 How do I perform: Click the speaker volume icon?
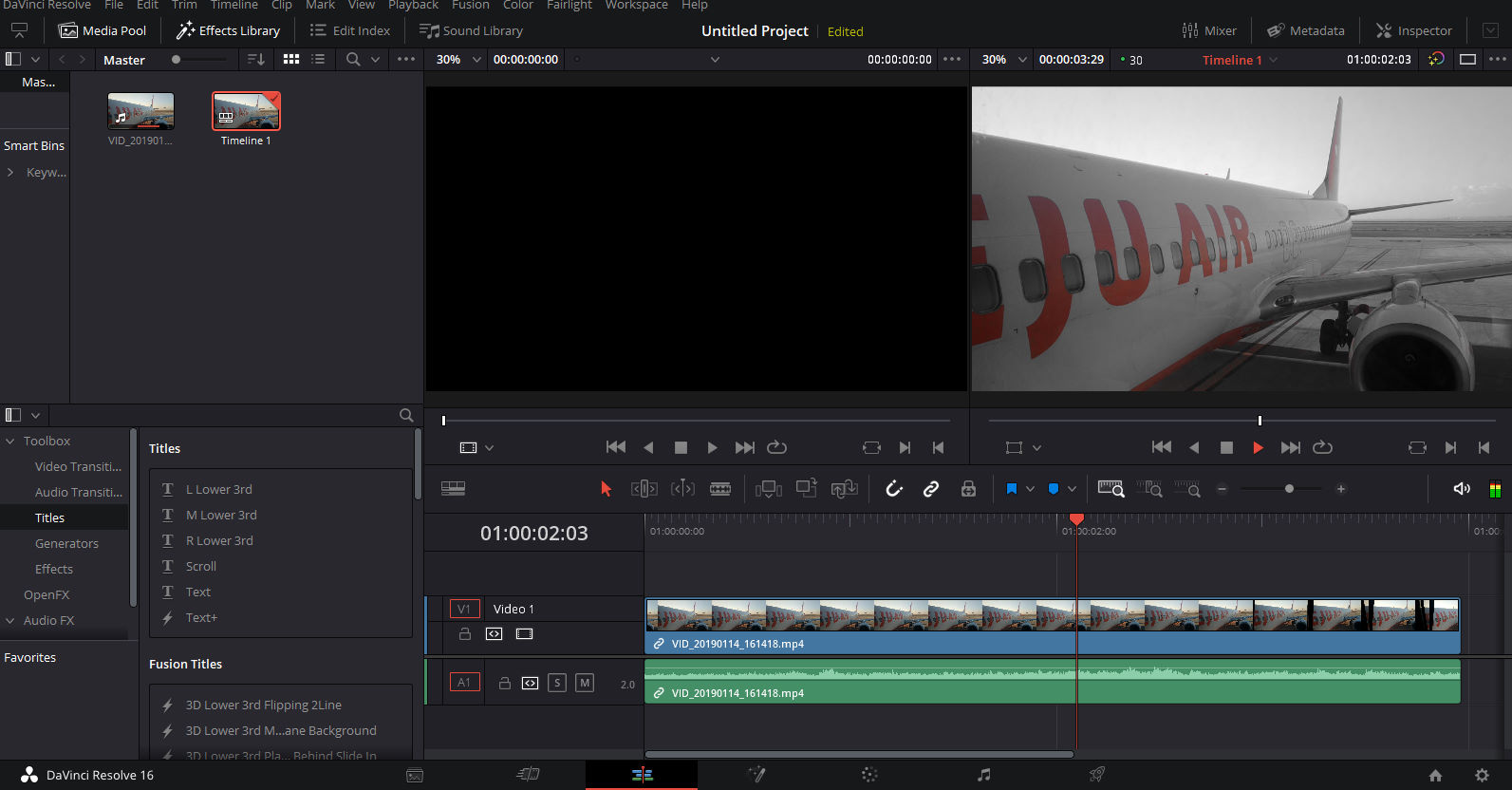[1462, 489]
